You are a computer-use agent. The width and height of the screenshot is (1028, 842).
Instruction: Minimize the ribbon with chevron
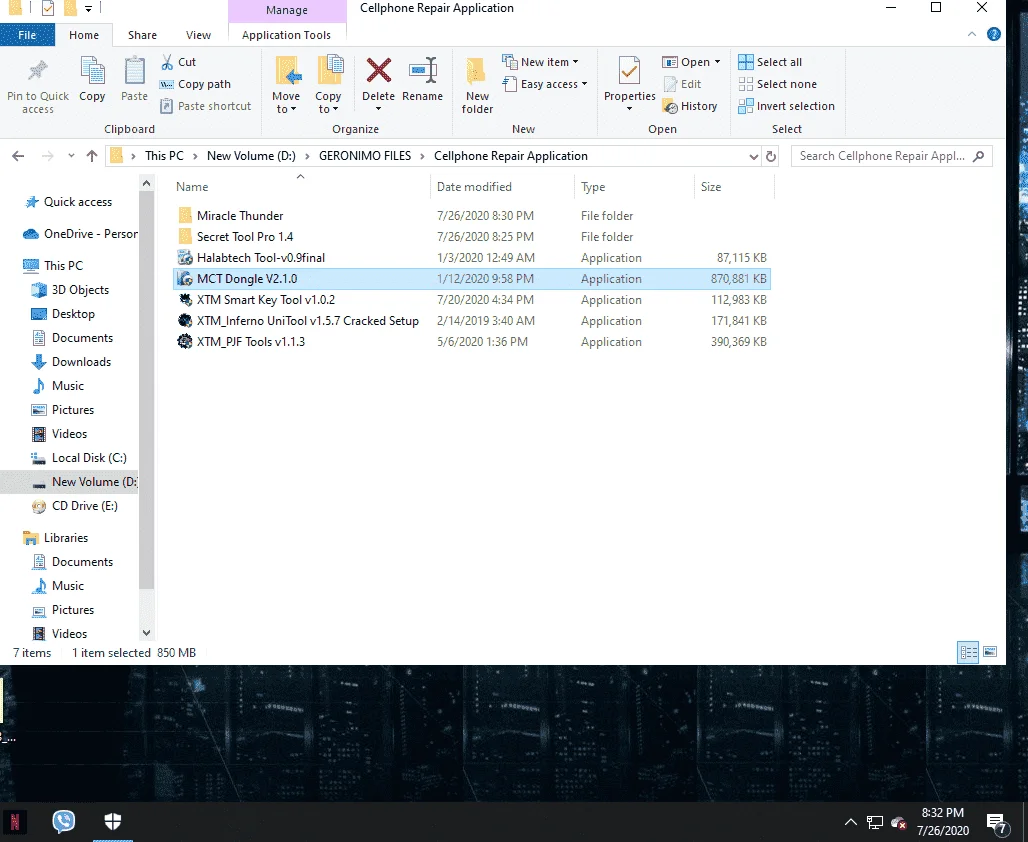(x=972, y=34)
